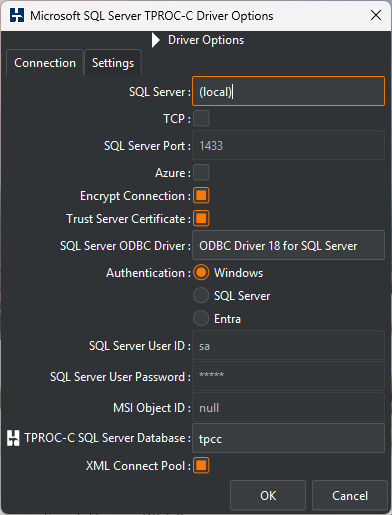Click the 'SQL Server ODBC Driver :' label
Screen dimensions: 392x515
click(x=125, y=246)
